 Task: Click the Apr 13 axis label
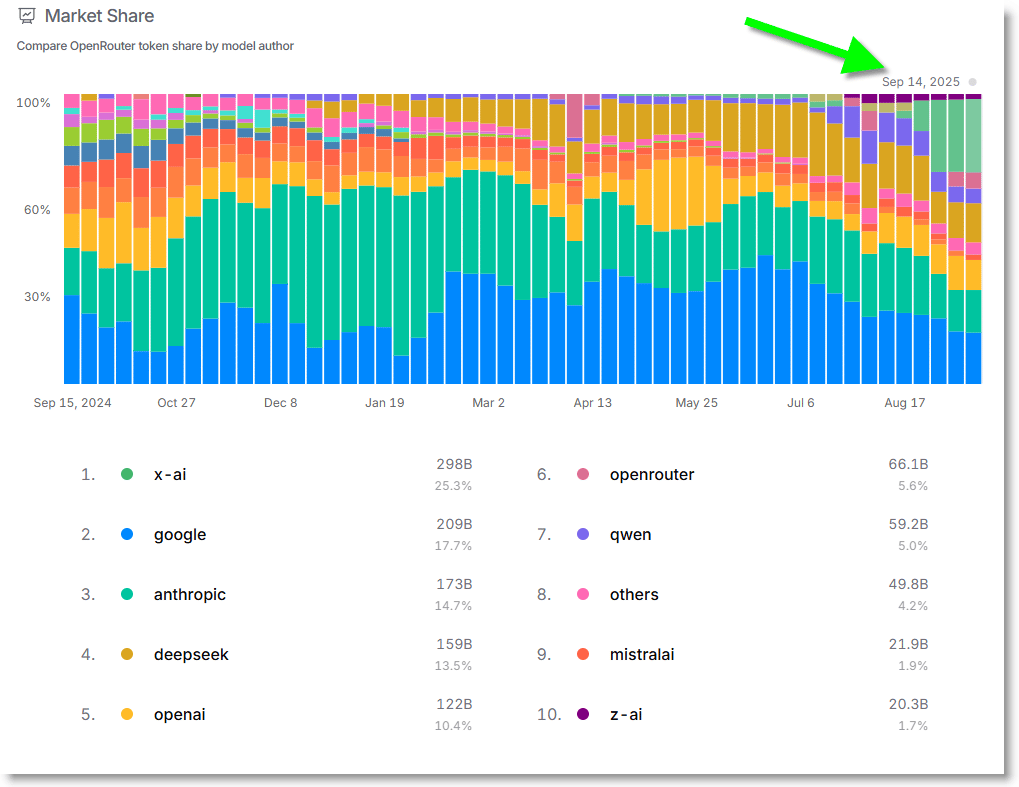pyautogui.click(x=593, y=403)
